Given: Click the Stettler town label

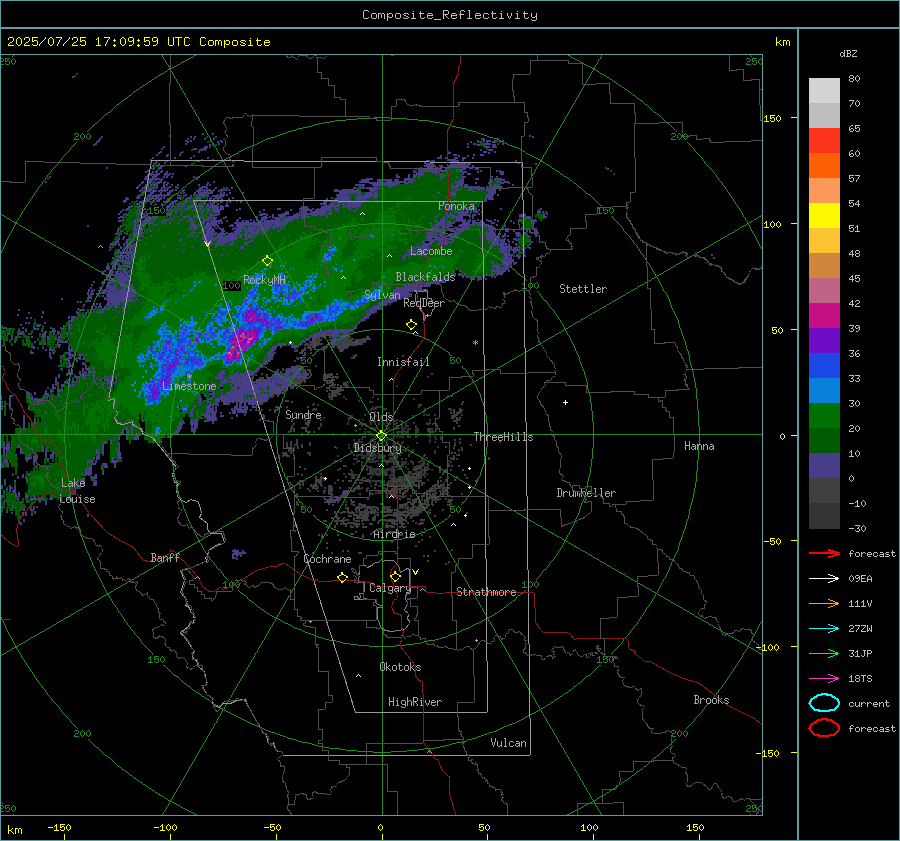Looking at the screenshot, I should [583, 289].
